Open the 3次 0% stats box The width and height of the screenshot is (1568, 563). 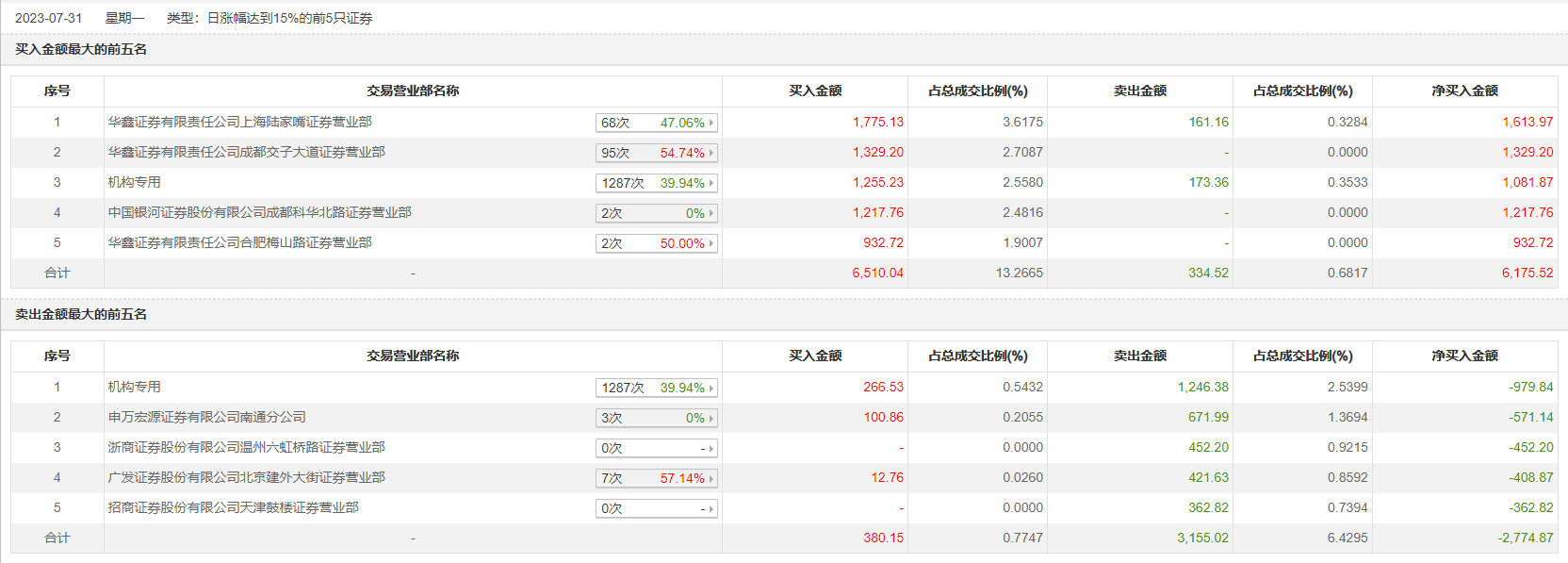coord(657,418)
